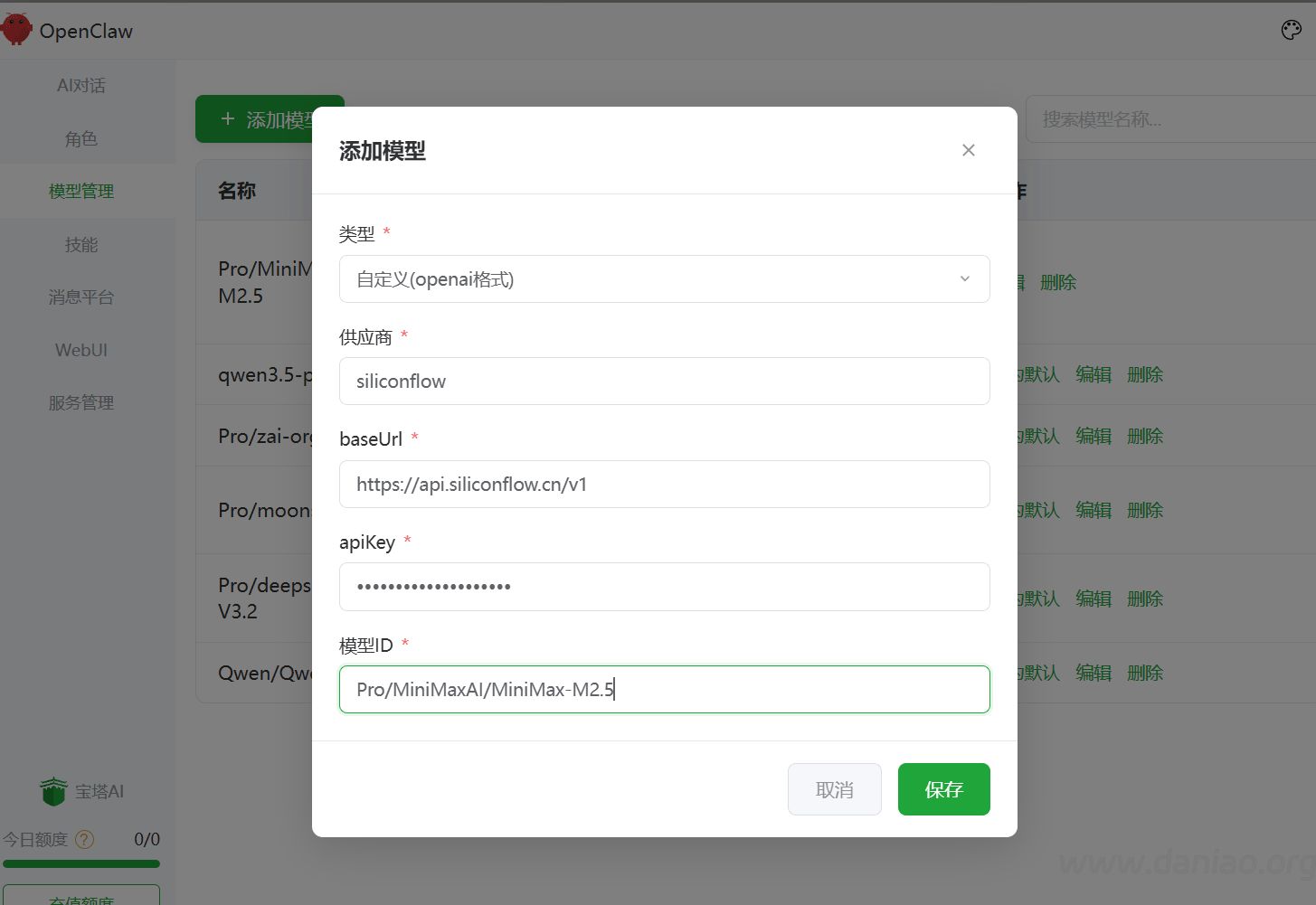Close the 添加模型 dialog with X
1316x905 pixels.
click(x=968, y=150)
